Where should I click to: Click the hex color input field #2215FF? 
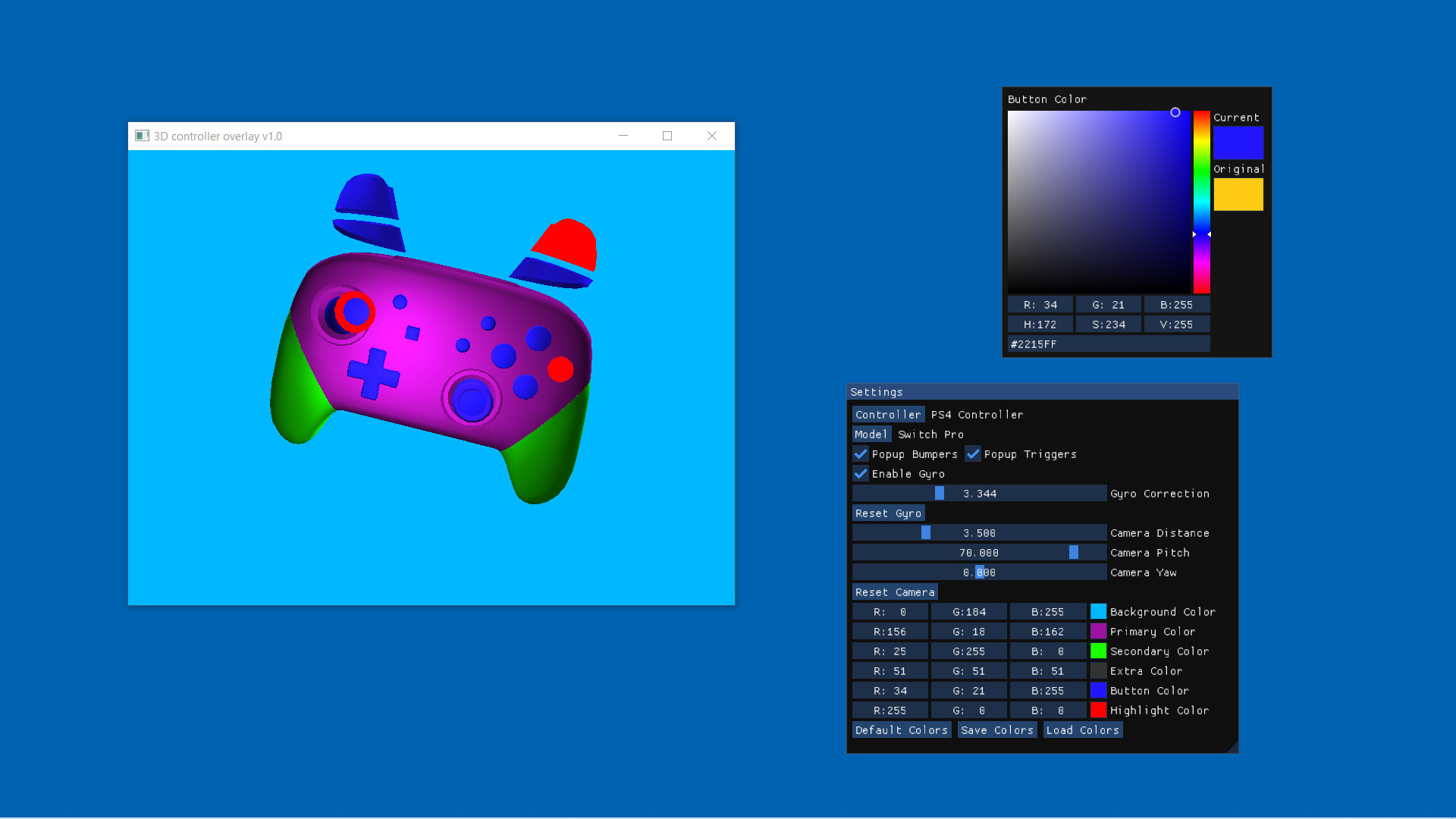pyautogui.click(x=1107, y=344)
